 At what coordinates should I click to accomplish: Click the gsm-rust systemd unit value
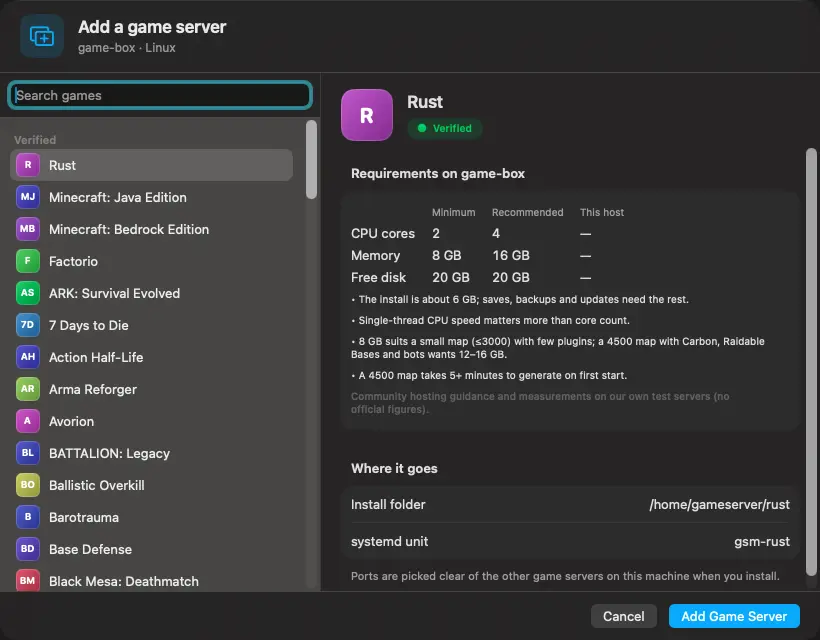(x=761, y=542)
